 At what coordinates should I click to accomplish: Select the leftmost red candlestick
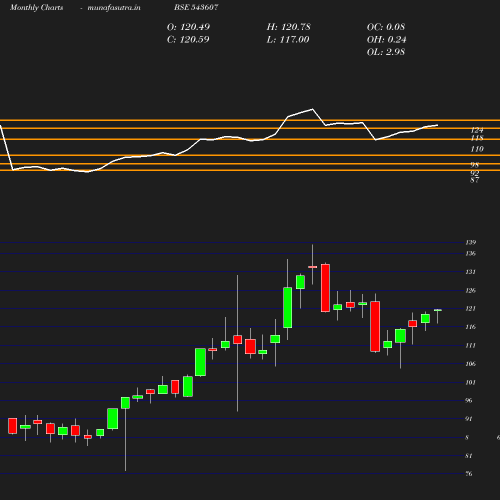click(x=13, y=426)
